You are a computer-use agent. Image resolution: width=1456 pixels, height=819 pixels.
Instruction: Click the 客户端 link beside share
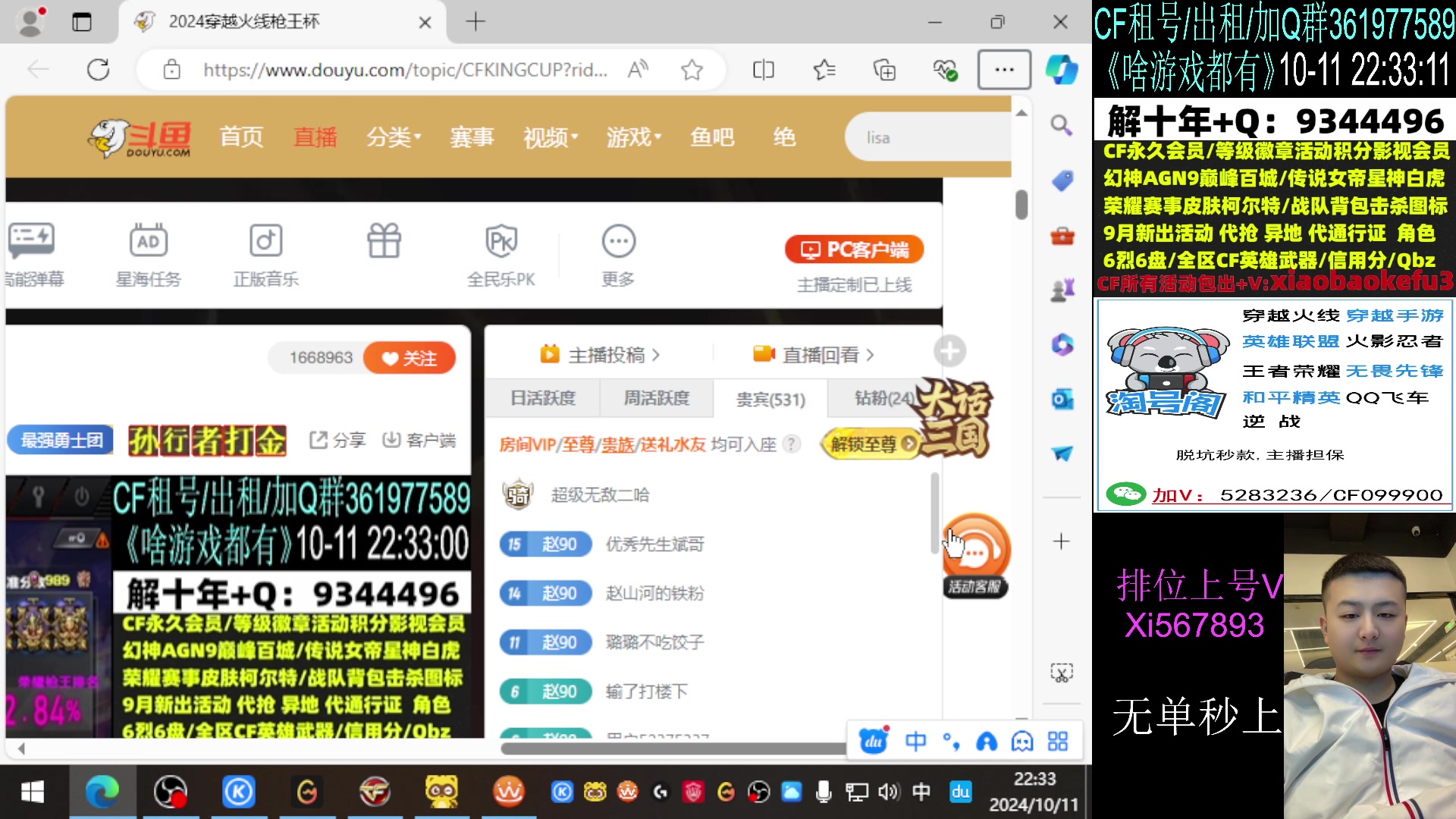coord(419,440)
